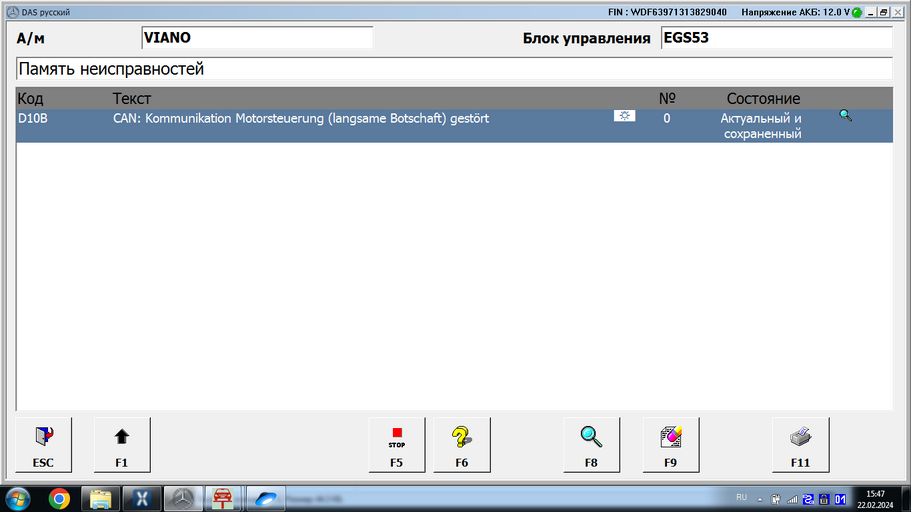Open the red car-lift taskbar app

tap(223, 499)
